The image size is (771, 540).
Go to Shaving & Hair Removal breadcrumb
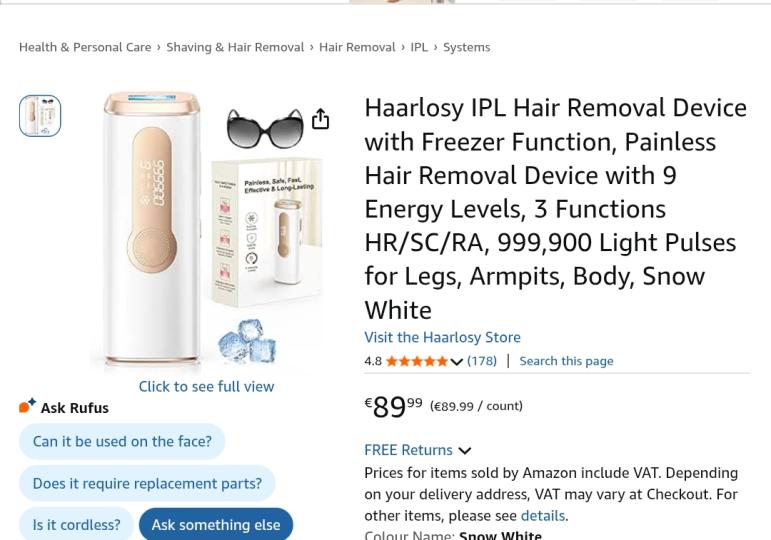click(x=235, y=47)
